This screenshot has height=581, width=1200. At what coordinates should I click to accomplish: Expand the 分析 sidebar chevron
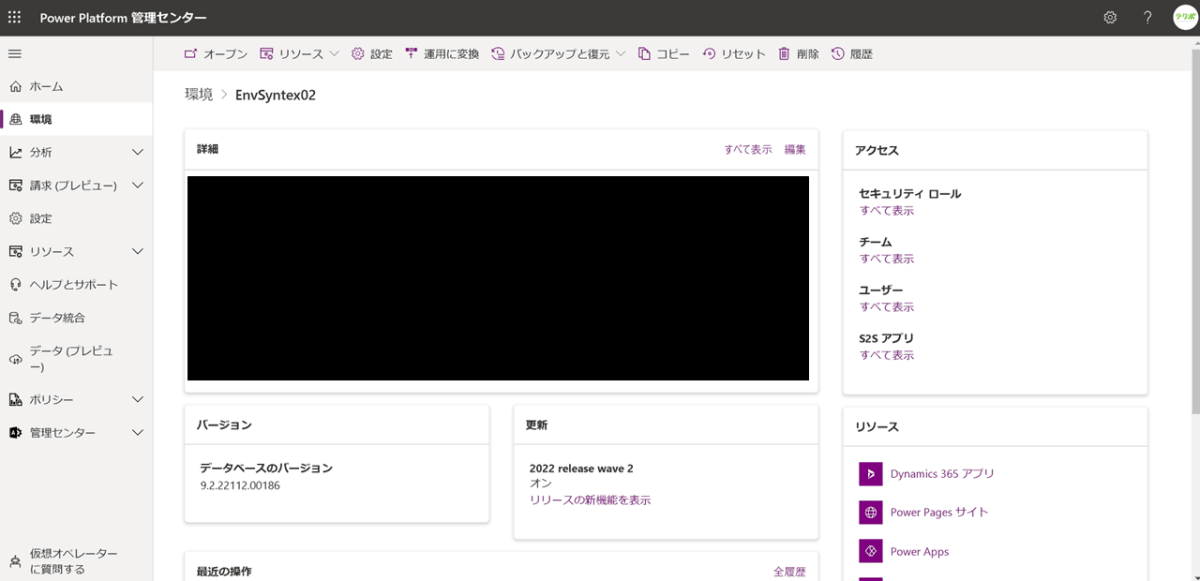pyautogui.click(x=138, y=152)
